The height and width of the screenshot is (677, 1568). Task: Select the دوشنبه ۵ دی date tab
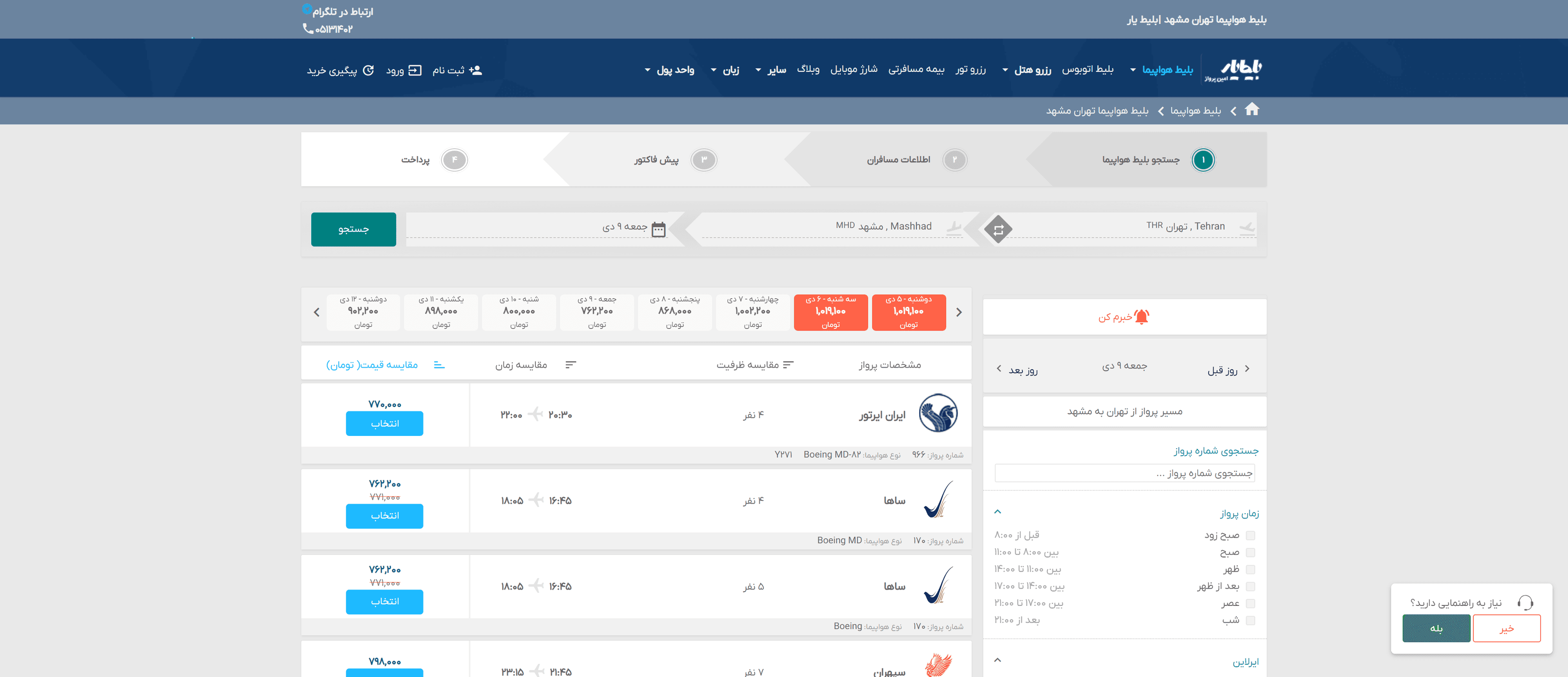click(908, 312)
